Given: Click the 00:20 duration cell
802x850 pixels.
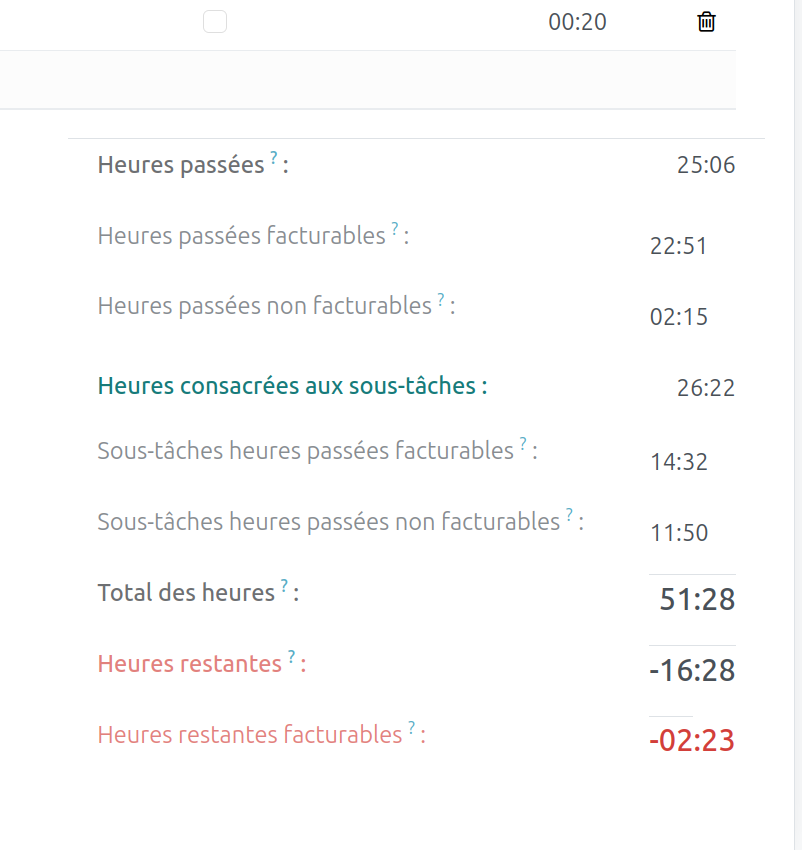Looking at the screenshot, I should click(x=577, y=22).
